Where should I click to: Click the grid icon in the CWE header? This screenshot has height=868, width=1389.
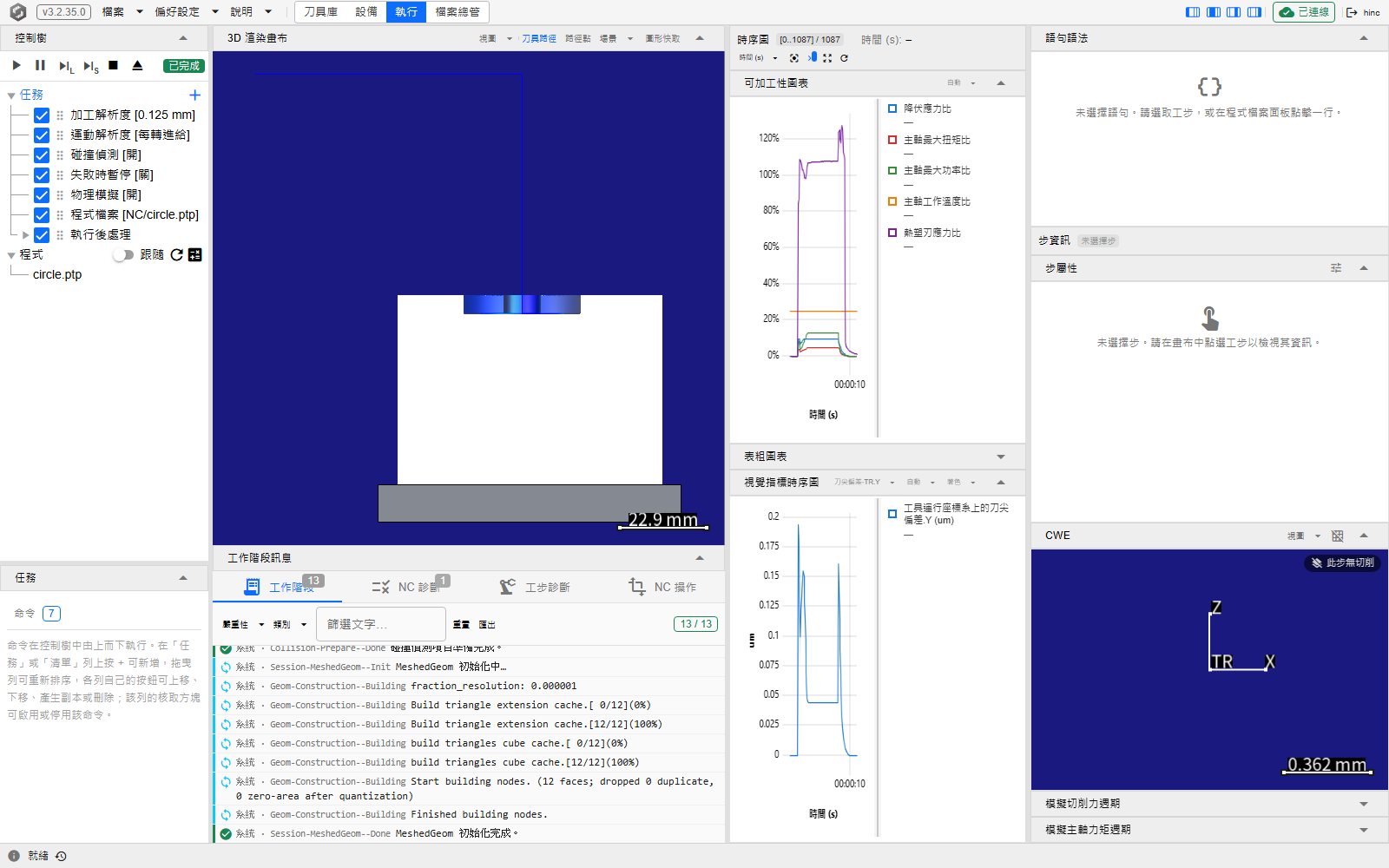tap(1337, 536)
